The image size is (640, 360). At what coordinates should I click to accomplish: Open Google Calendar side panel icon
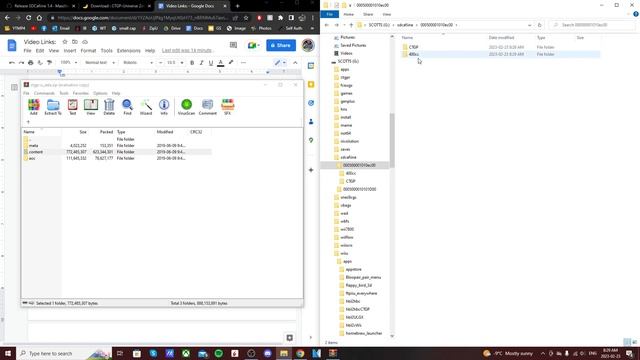coord(311,66)
